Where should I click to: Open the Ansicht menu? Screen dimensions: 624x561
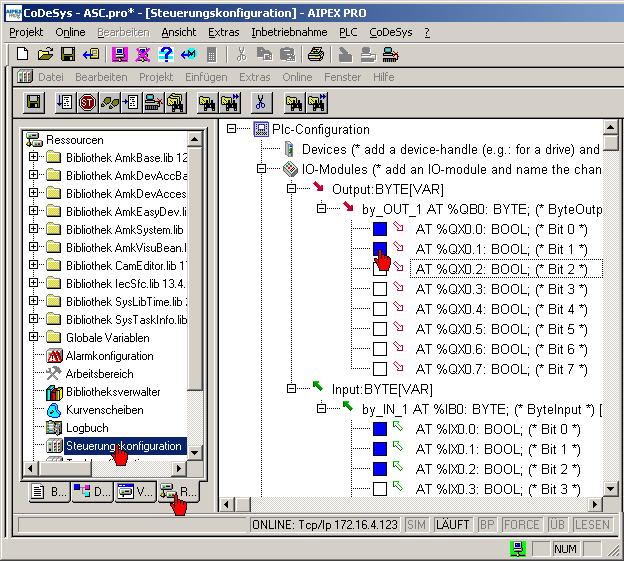(x=179, y=32)
